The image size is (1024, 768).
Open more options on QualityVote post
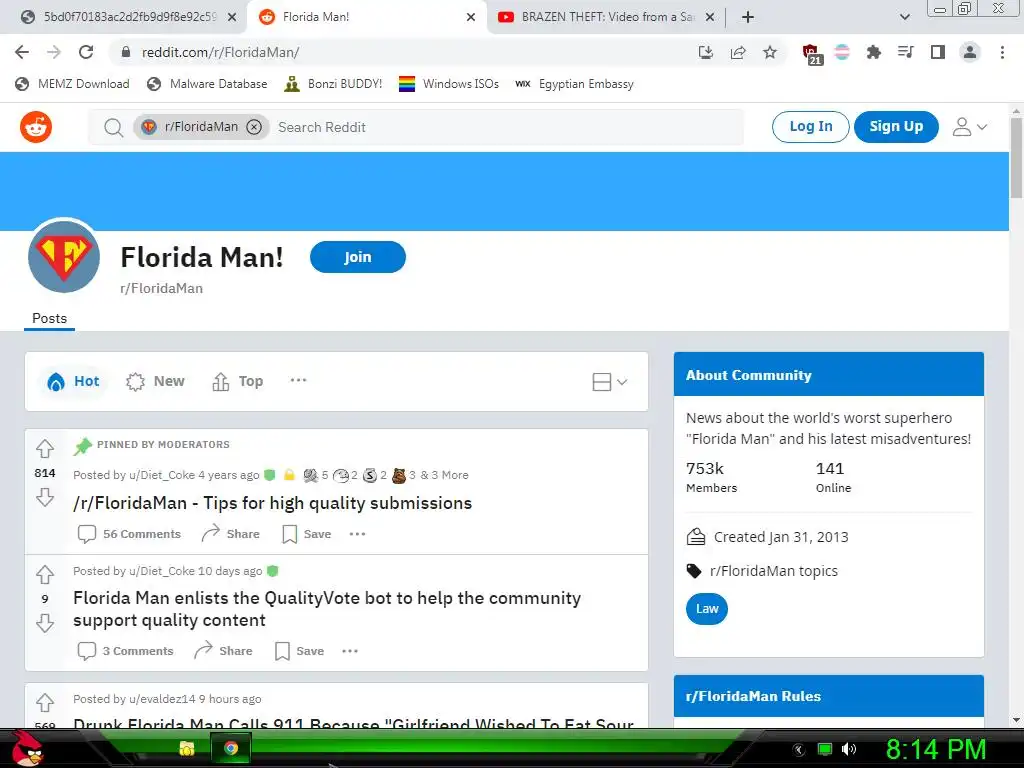click(x=350, y=651)
